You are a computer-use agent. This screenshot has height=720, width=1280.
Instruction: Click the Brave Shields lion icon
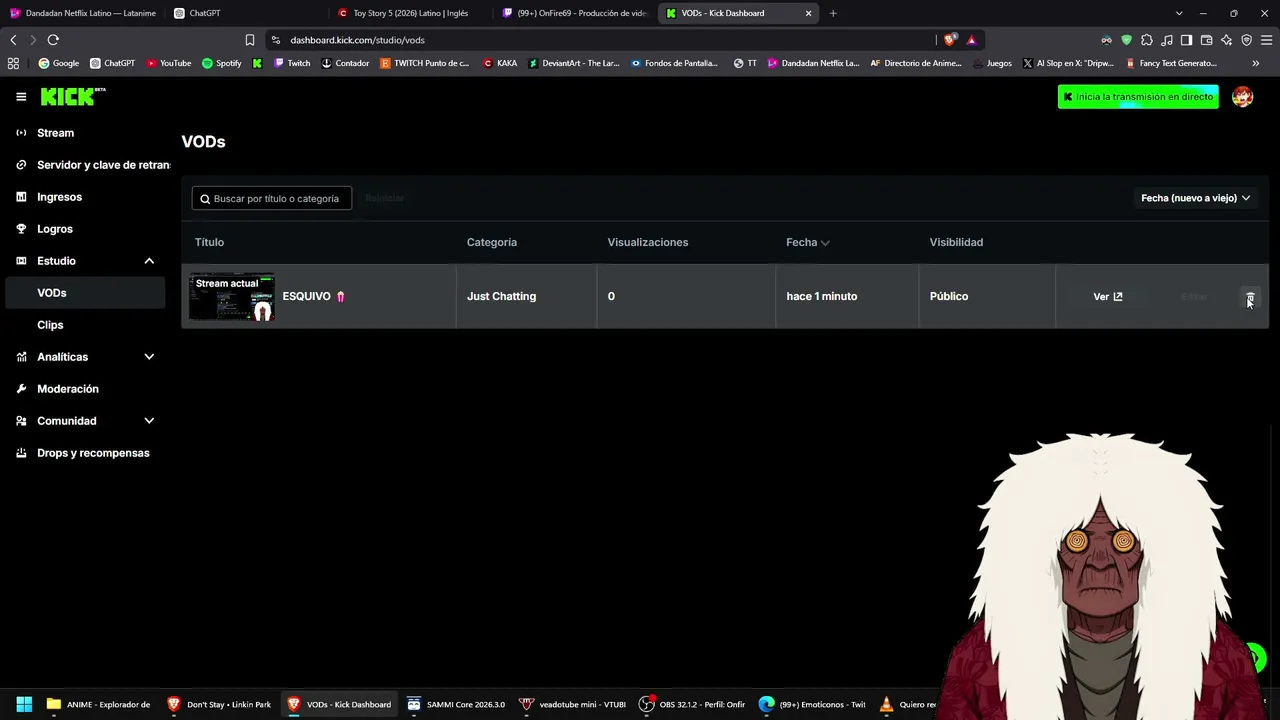pos(949,40)
